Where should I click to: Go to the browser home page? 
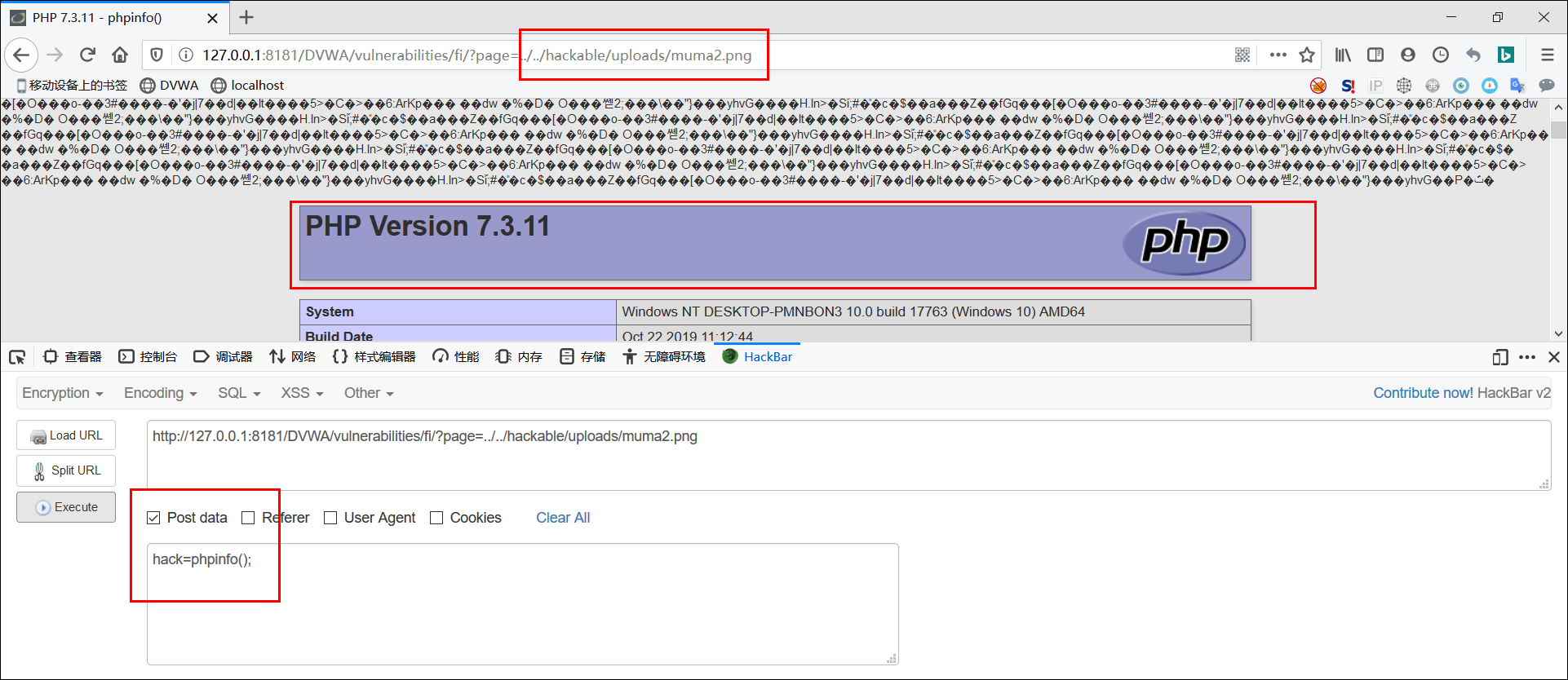coord(120,55)
